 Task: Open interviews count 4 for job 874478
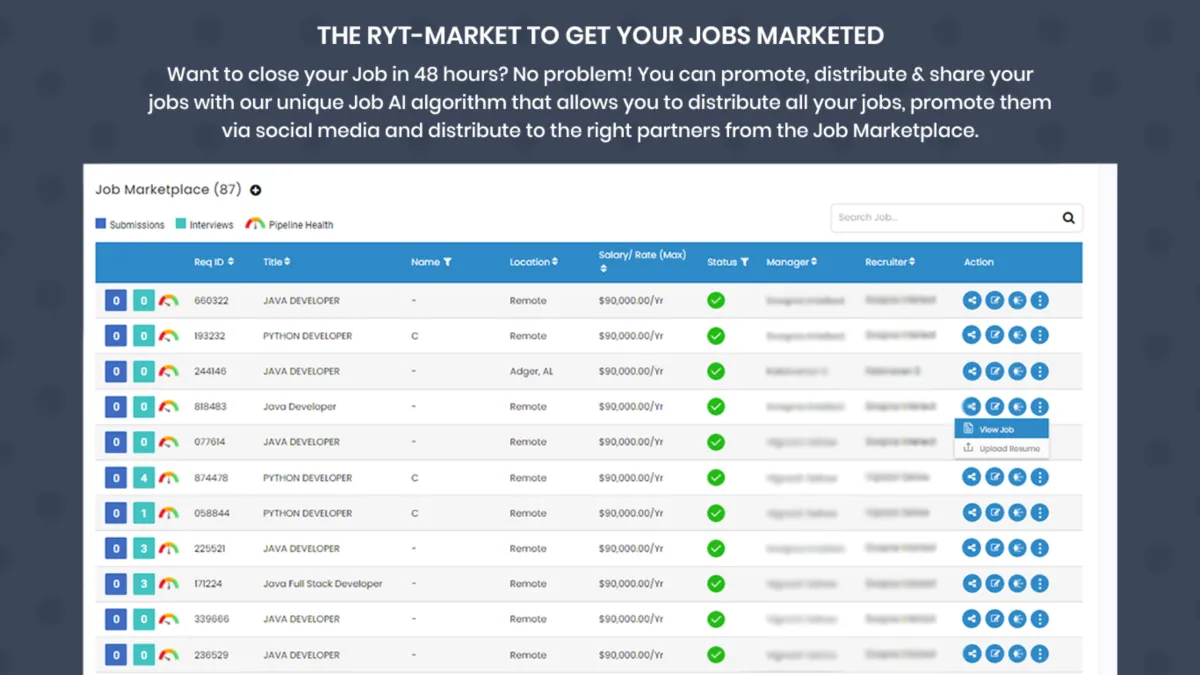point(144,478)
